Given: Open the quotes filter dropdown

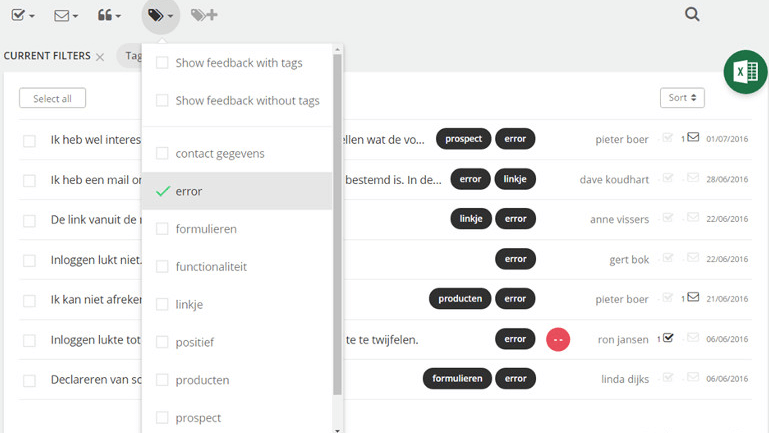Looking at the screenshot, I should coord(109,15).
